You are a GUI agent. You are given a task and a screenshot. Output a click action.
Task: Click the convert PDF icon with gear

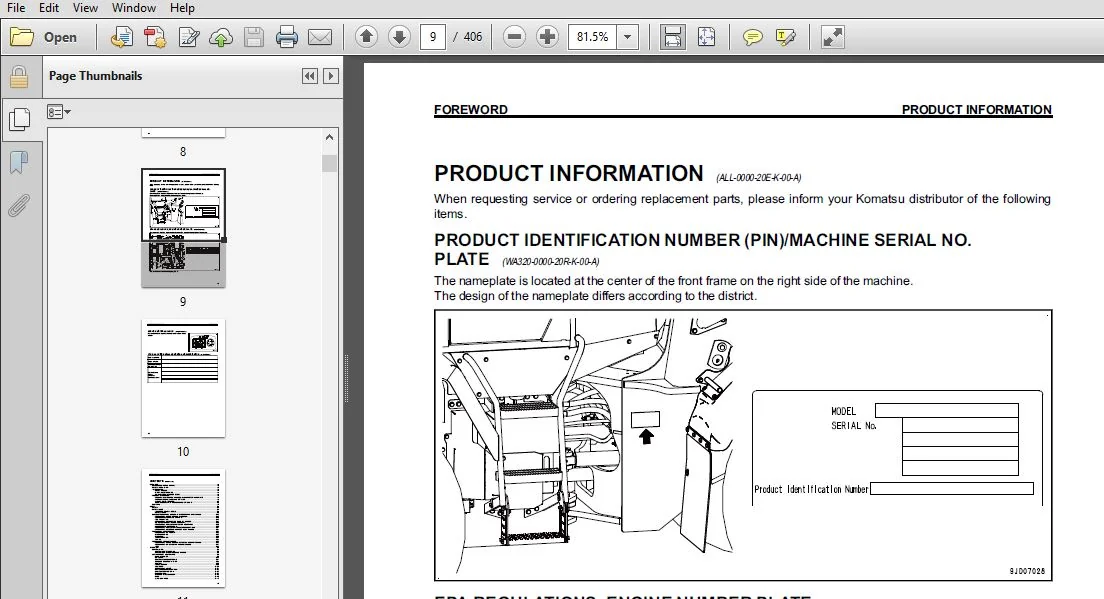155,37
